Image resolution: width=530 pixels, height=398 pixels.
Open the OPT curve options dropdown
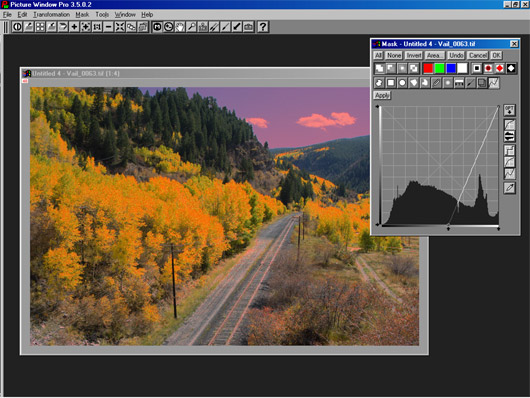tap(509, 110)
